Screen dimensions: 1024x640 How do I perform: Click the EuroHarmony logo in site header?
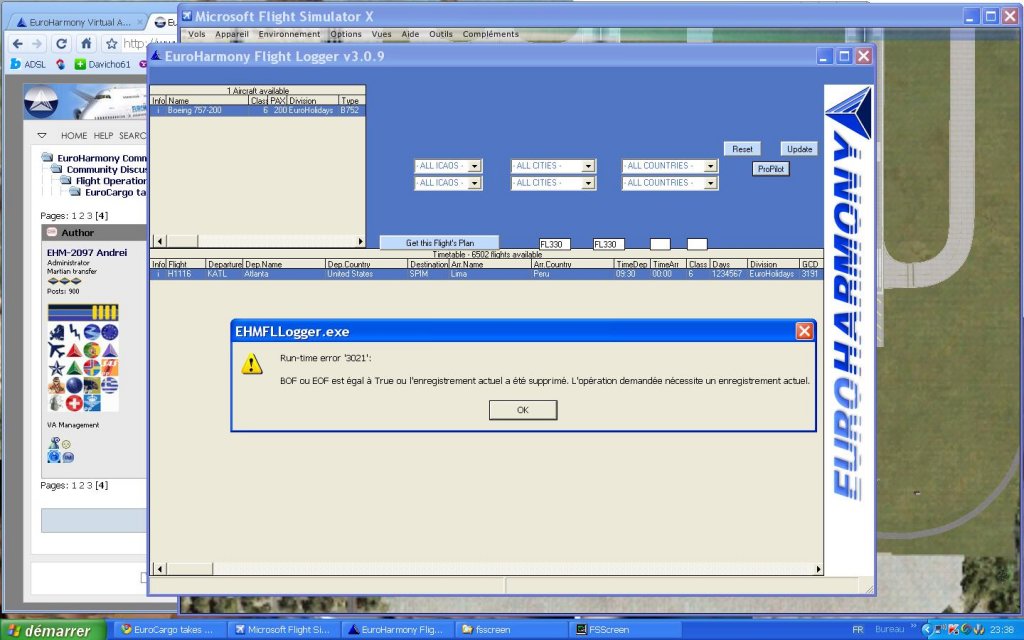43,104
